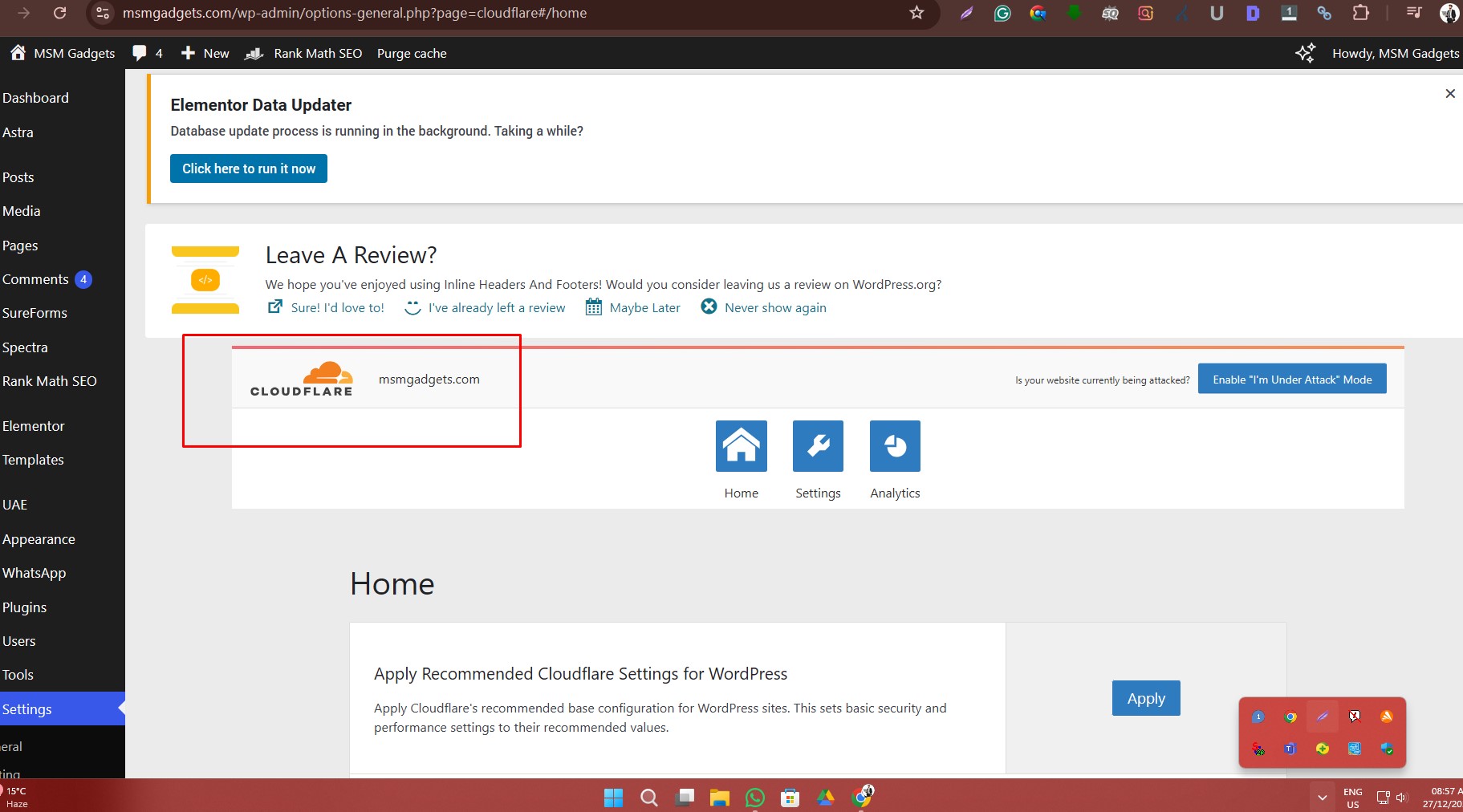
Task: Open Microsoft Store from the taskbar
Action: click(790, 798)
